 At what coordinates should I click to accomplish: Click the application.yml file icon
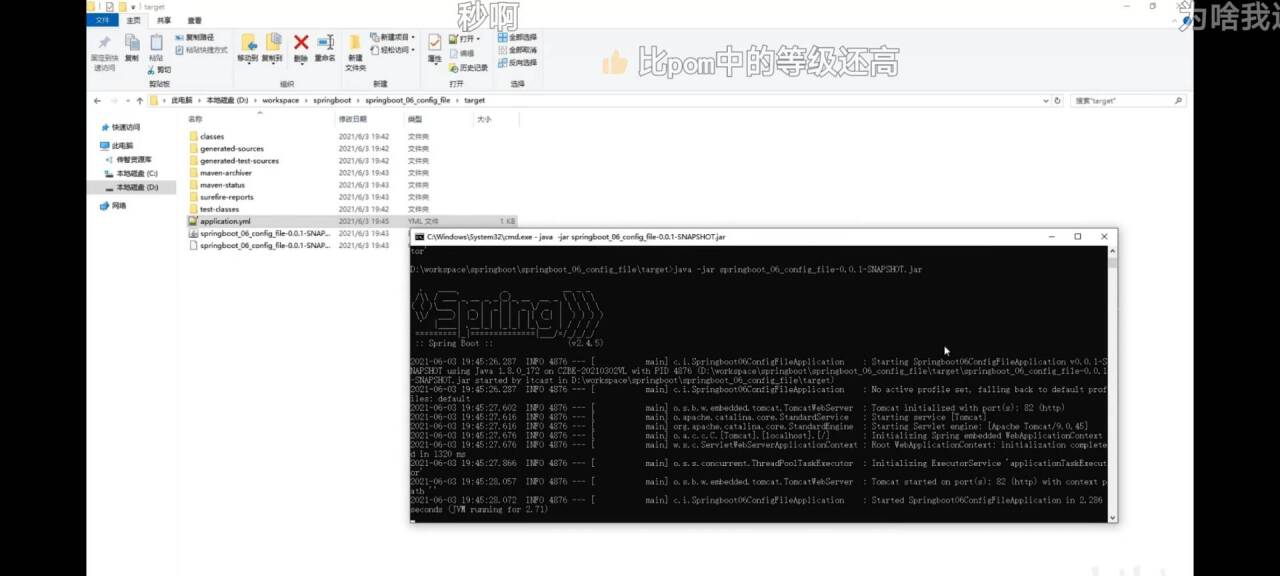[x=193, y=221]
